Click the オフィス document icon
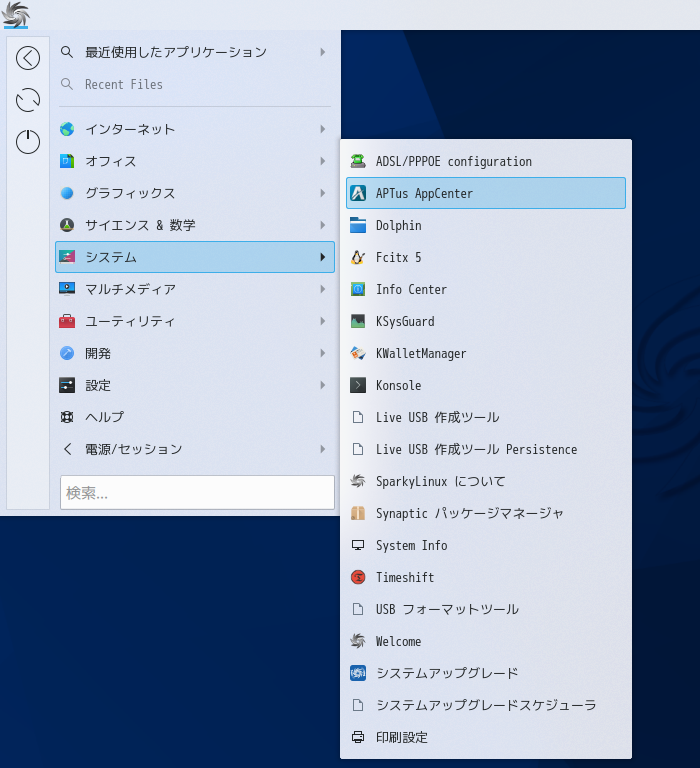Image resolution: width=700 pixels, height=768 pixels. pos(67,161)
